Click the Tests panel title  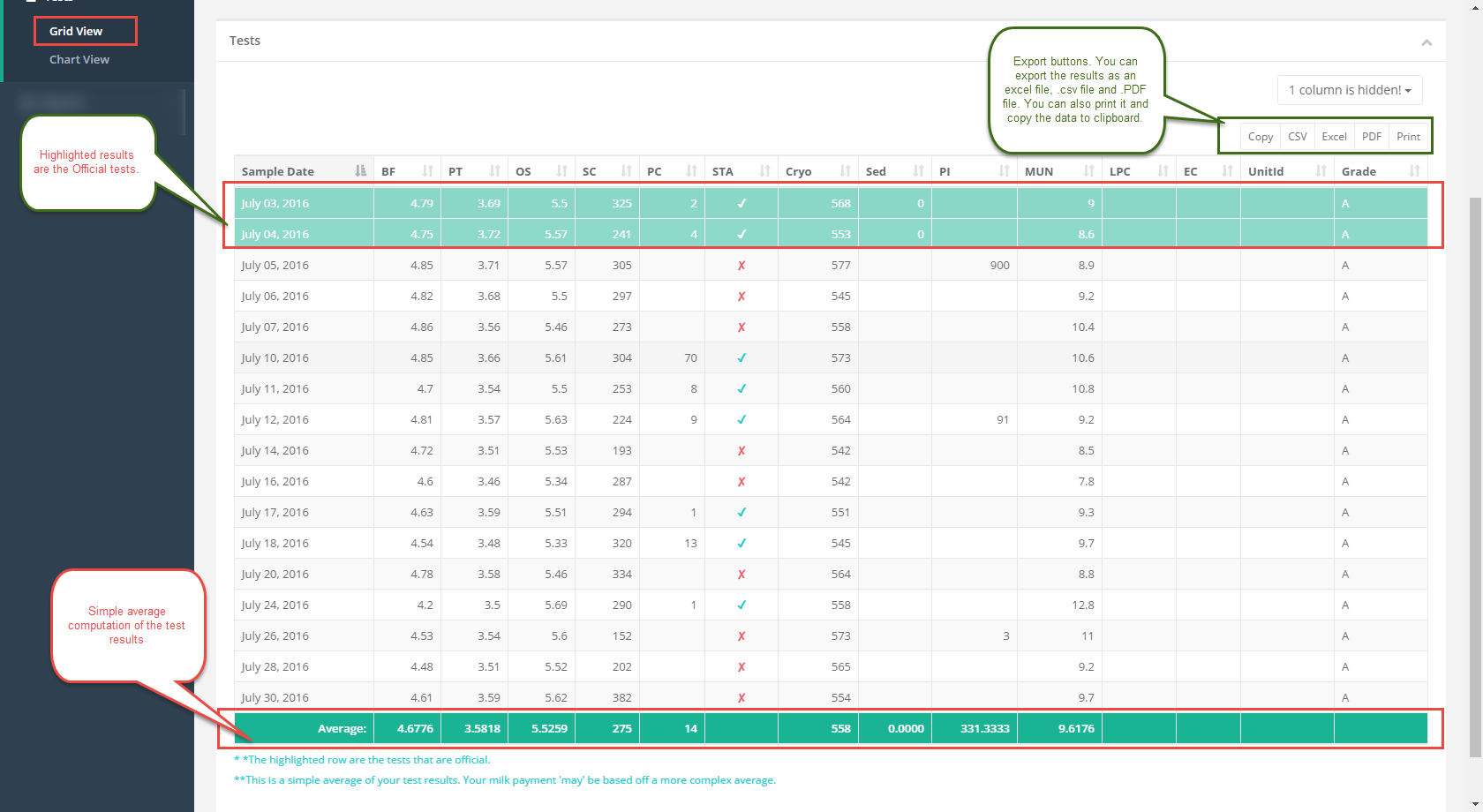245,41
